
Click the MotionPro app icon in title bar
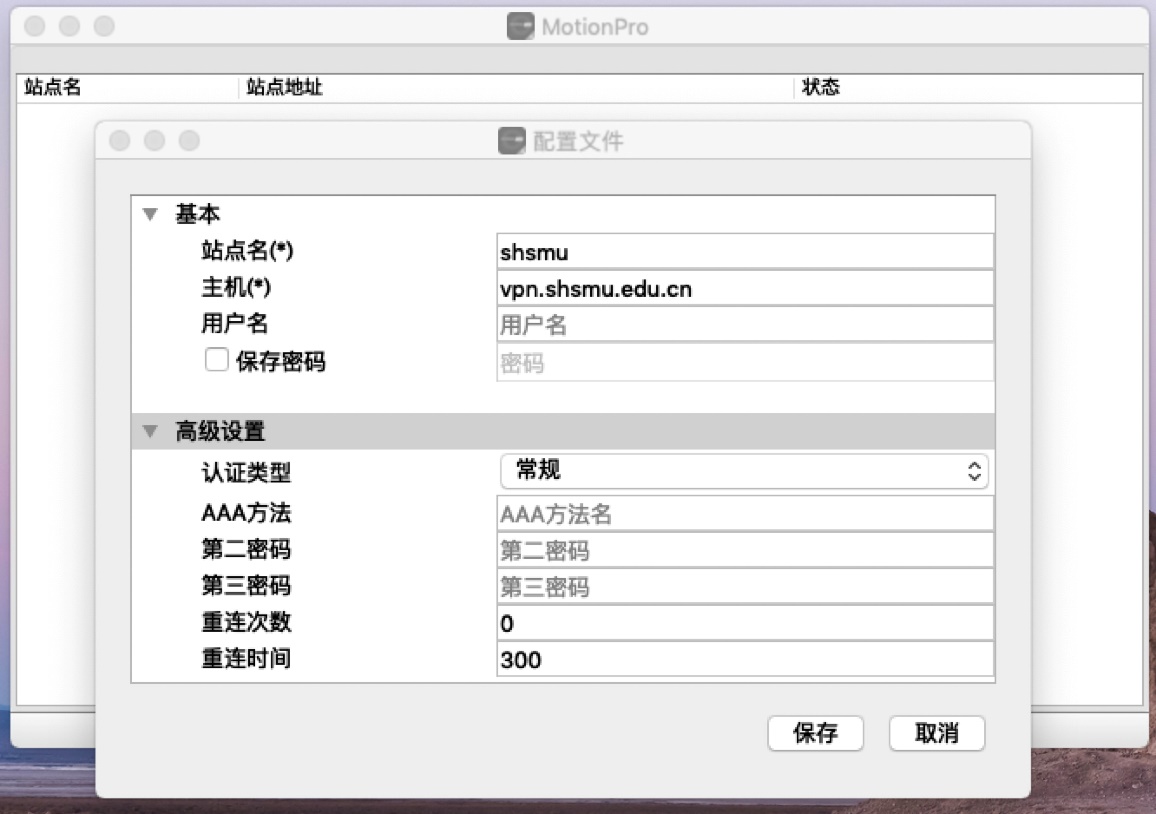coord(520,27)
